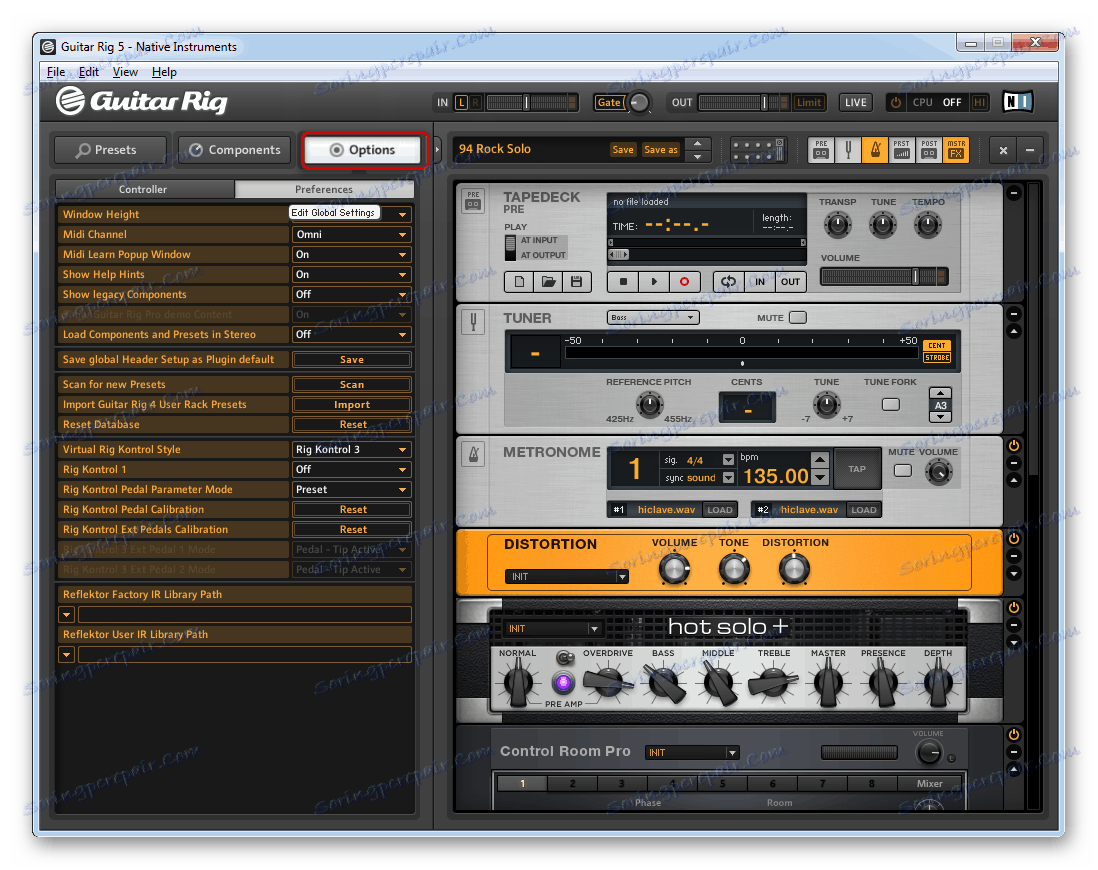Screen dimensions: 1098x870
Task: Open the File menu
Action: [55, 71]
